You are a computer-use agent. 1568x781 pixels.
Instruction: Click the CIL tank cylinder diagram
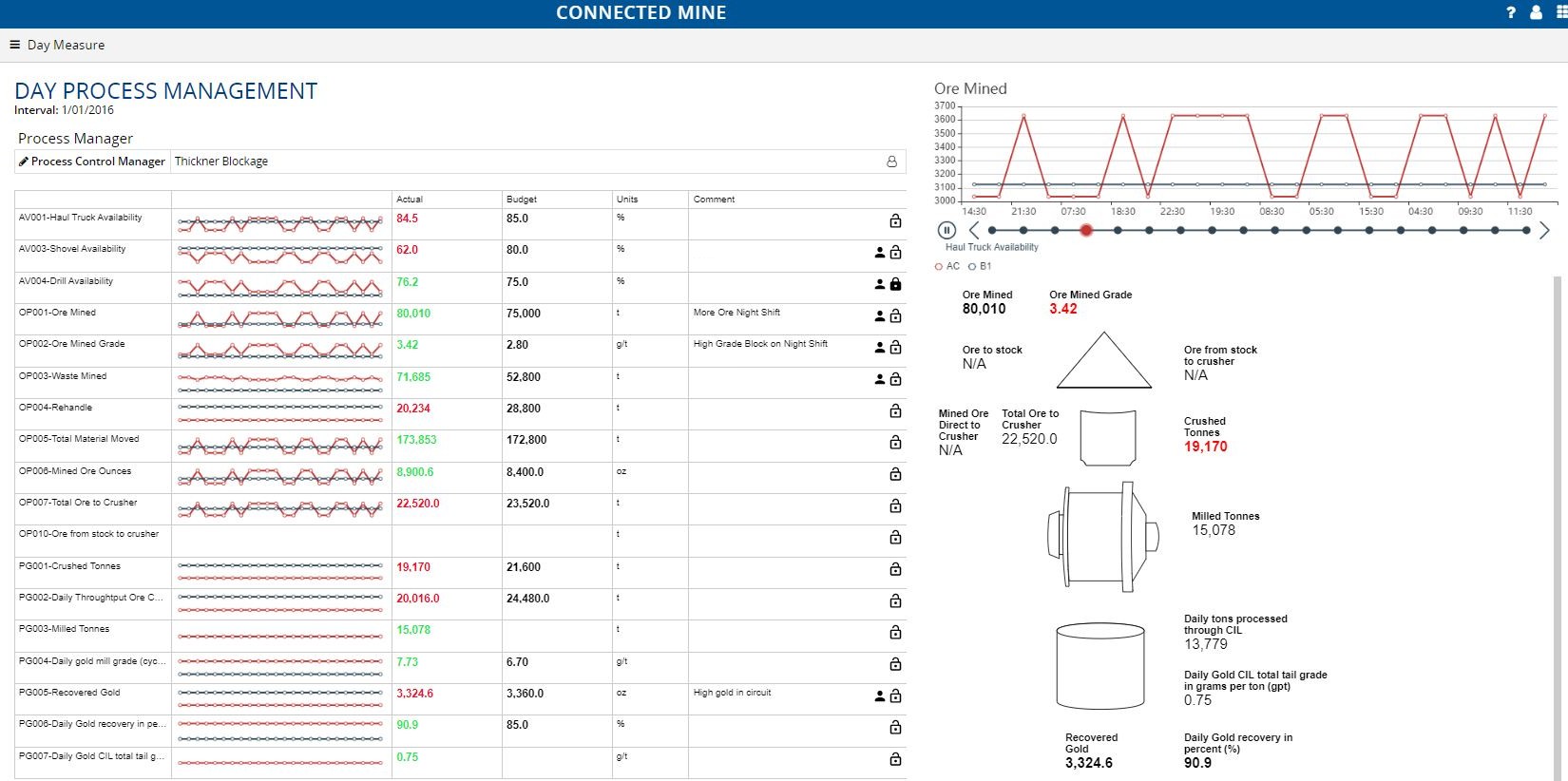(1100, 666)
